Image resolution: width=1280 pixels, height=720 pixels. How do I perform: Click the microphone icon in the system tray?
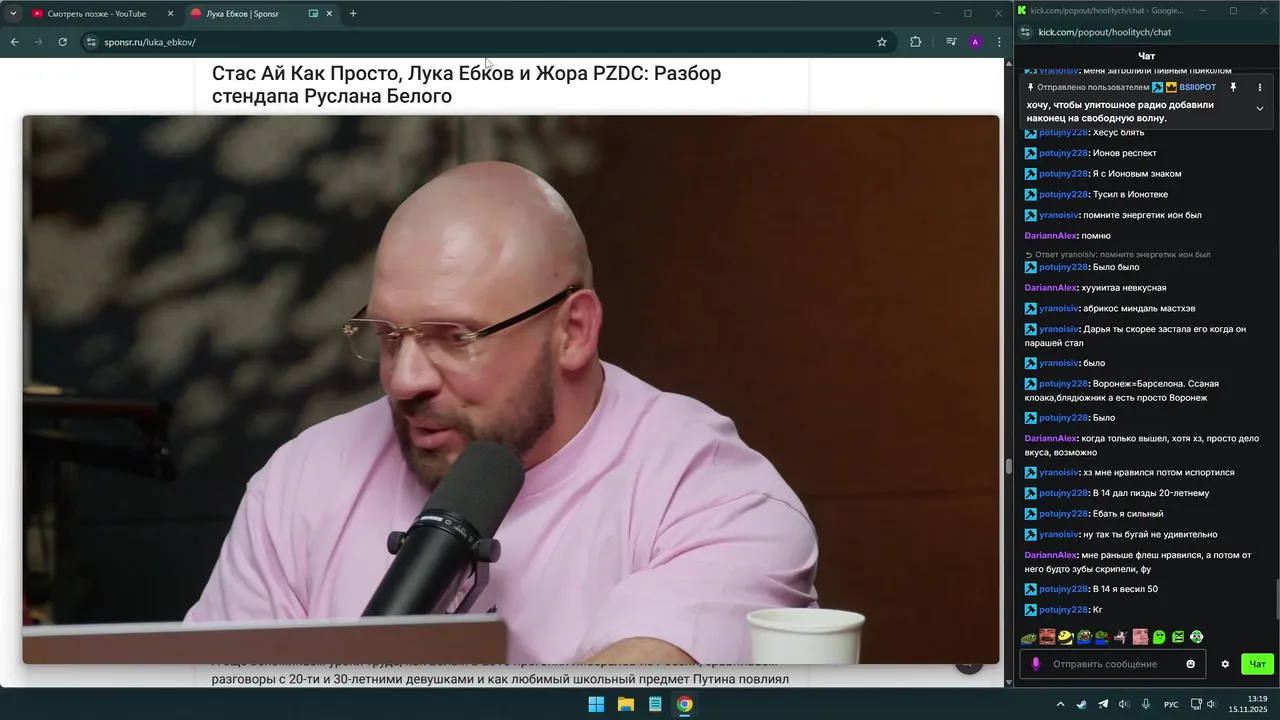(1146, 704)
